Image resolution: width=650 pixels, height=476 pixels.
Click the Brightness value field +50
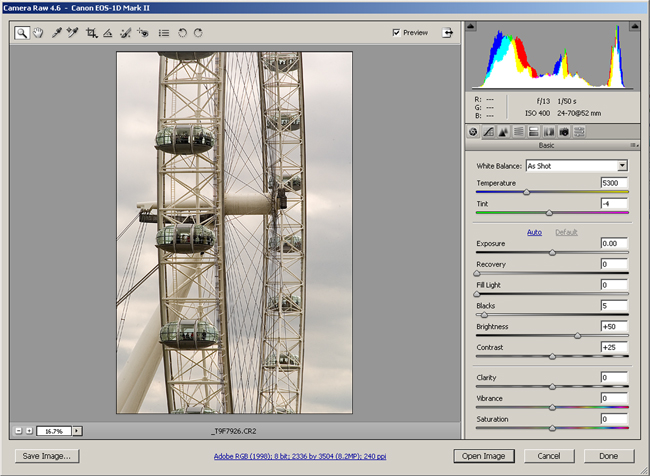coord(614,326)
